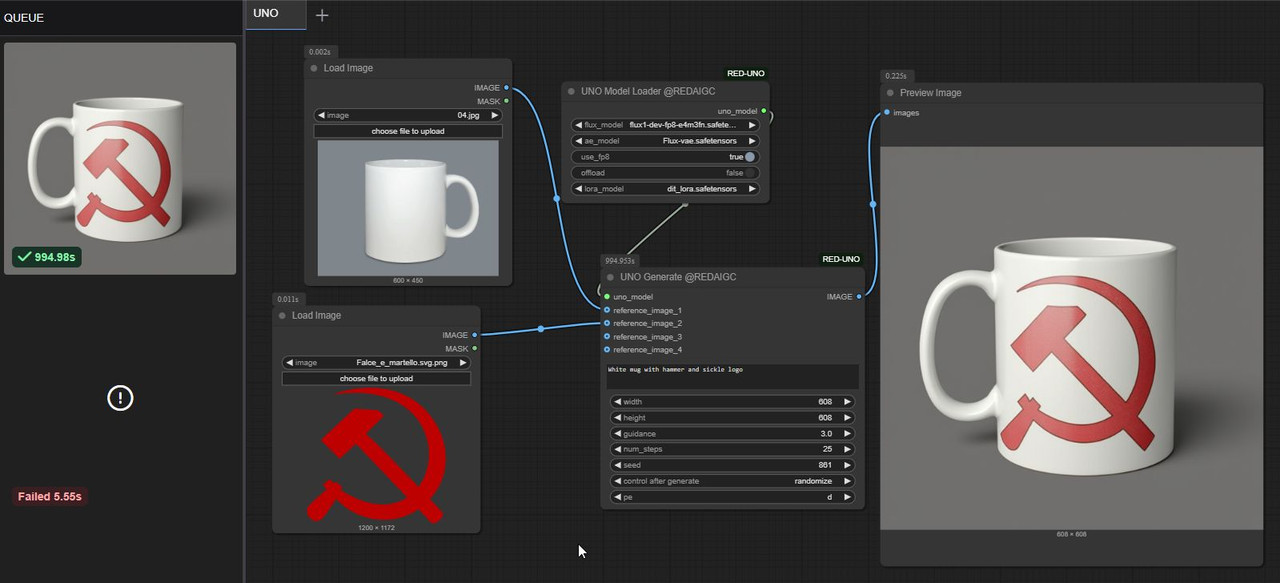Screen dimensions: 1280x583
Task: Open a new workflow tab with plus icon
Action: coord(321,15)
